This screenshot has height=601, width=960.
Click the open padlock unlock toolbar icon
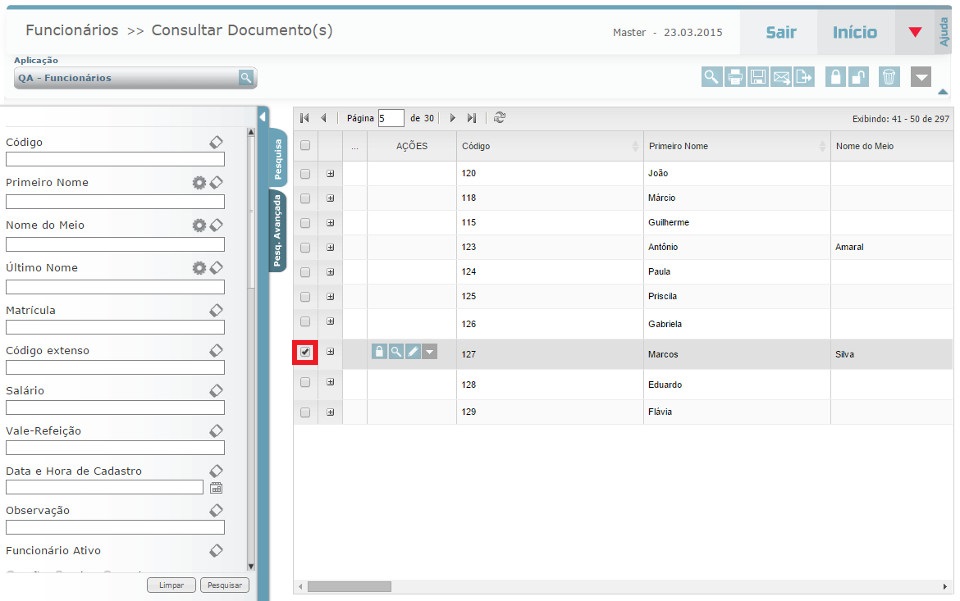pos(860,77)
